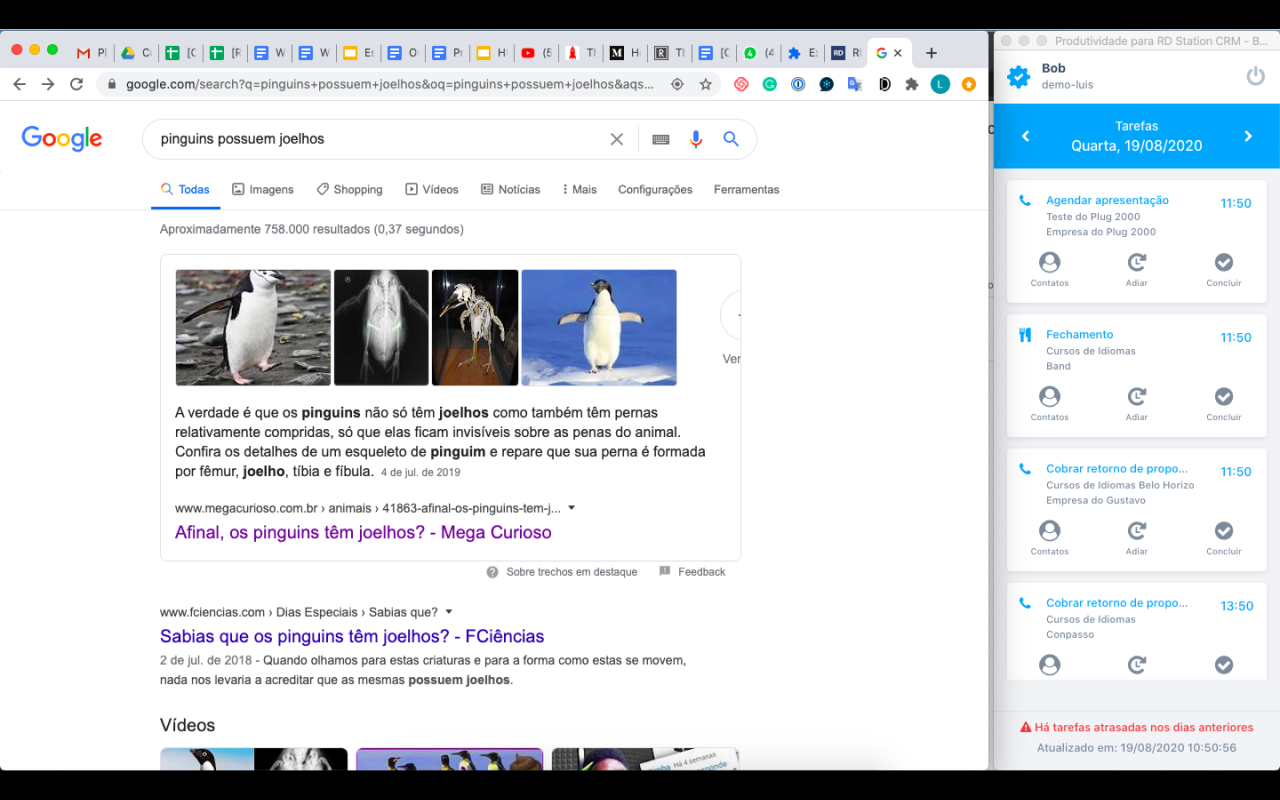
Task: Open the Grammarly extension icon in toolbar
Action: (x=770, y=84)
